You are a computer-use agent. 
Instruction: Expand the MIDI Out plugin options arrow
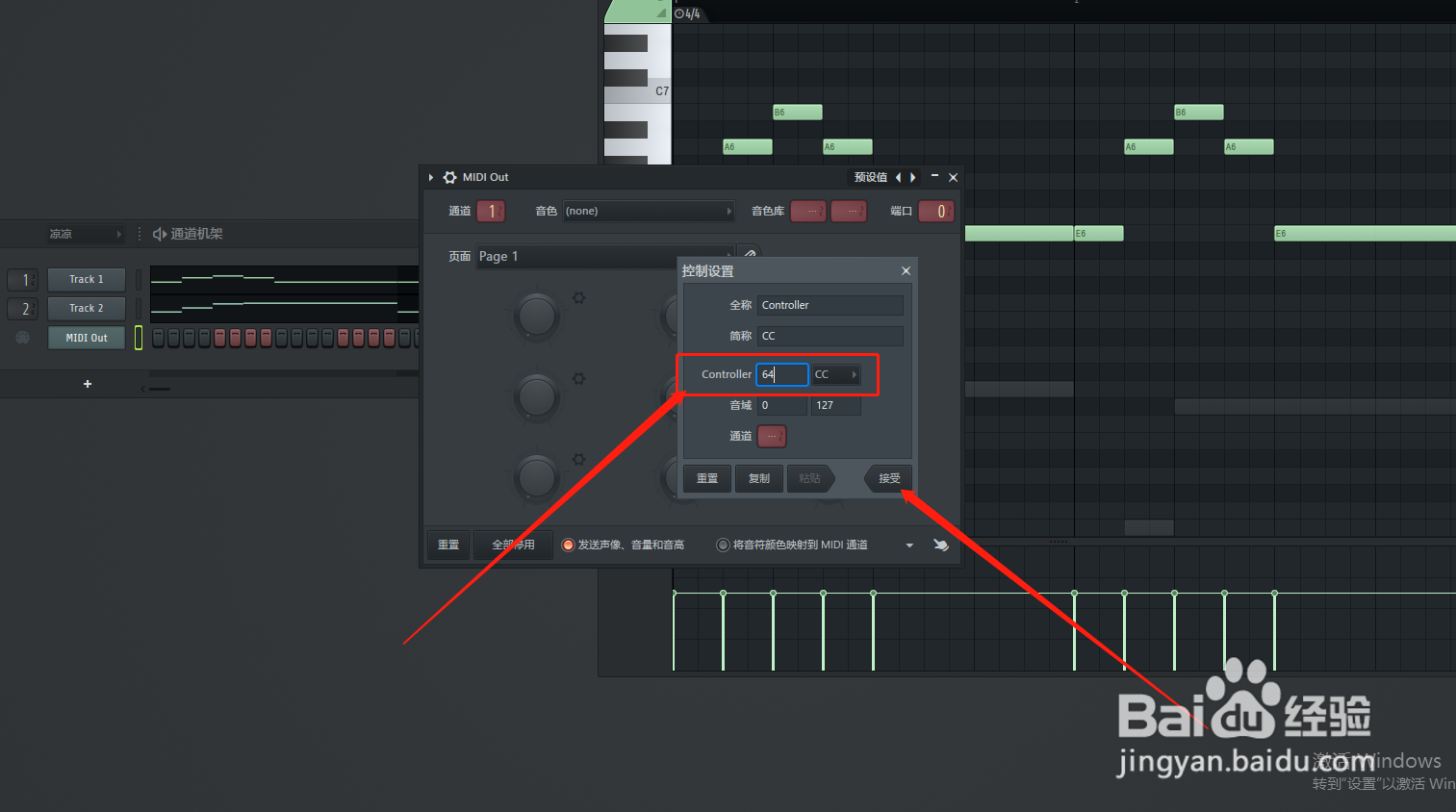(x=431, y=177)
